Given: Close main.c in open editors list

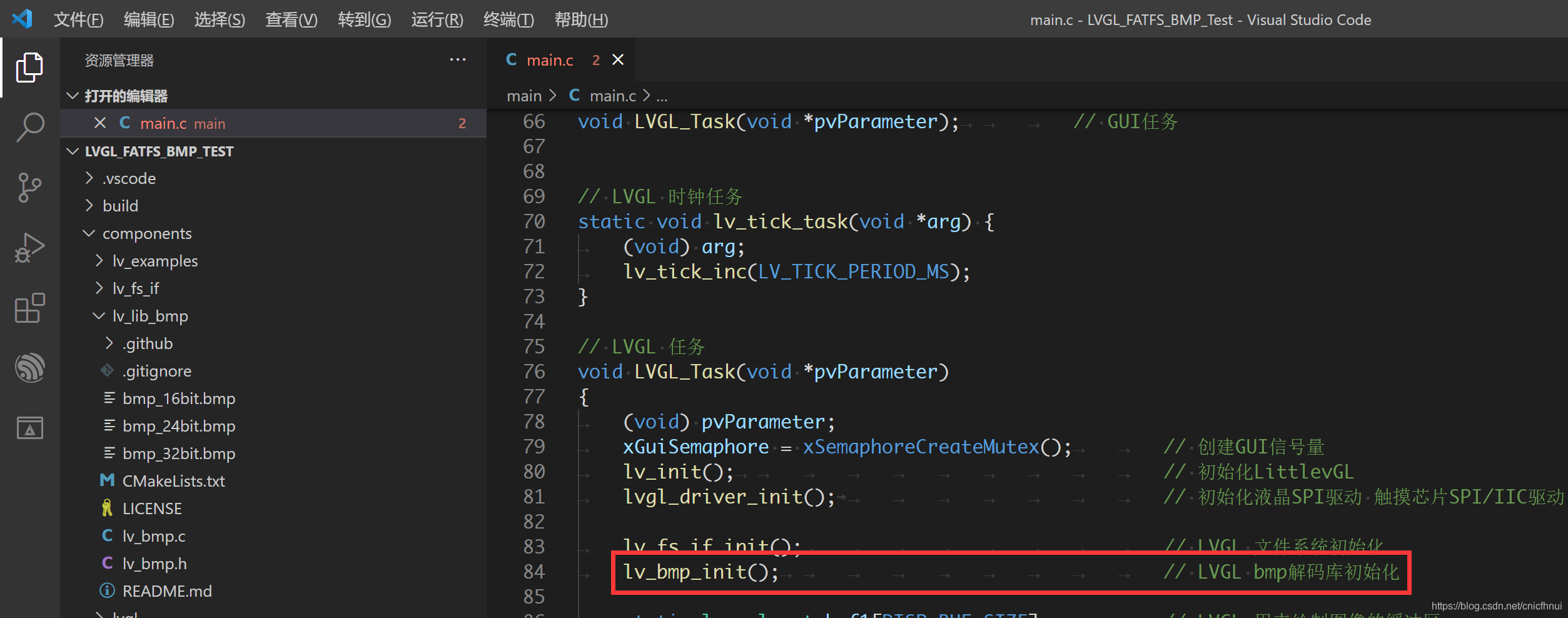Looking at the screenshot, I should [100, 123].
